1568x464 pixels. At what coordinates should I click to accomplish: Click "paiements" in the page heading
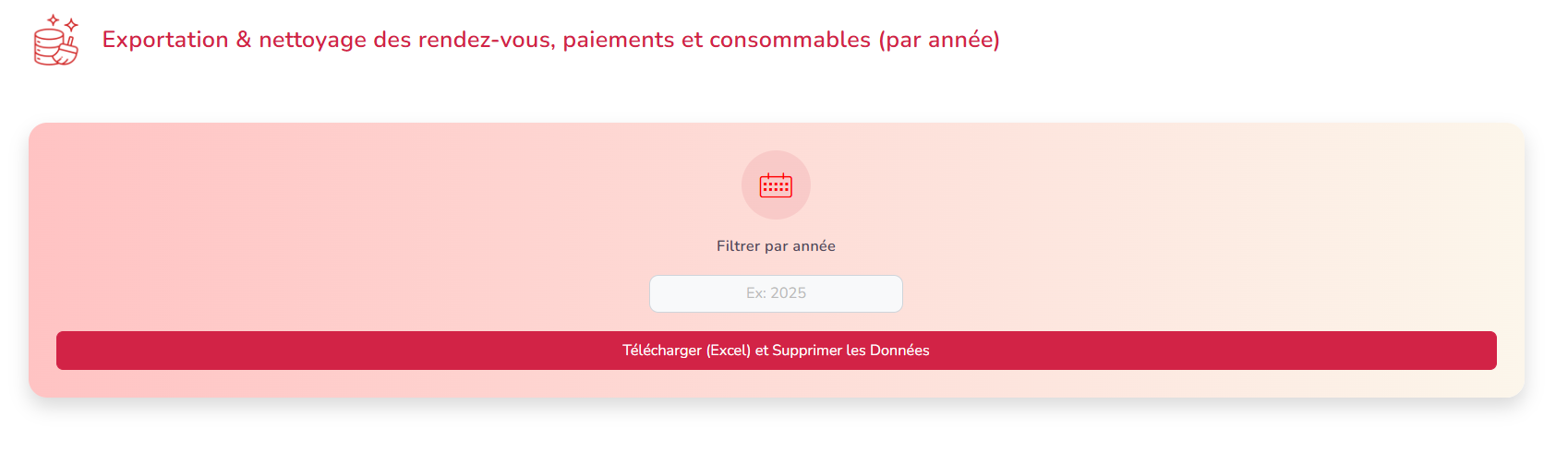coord(619,40)
